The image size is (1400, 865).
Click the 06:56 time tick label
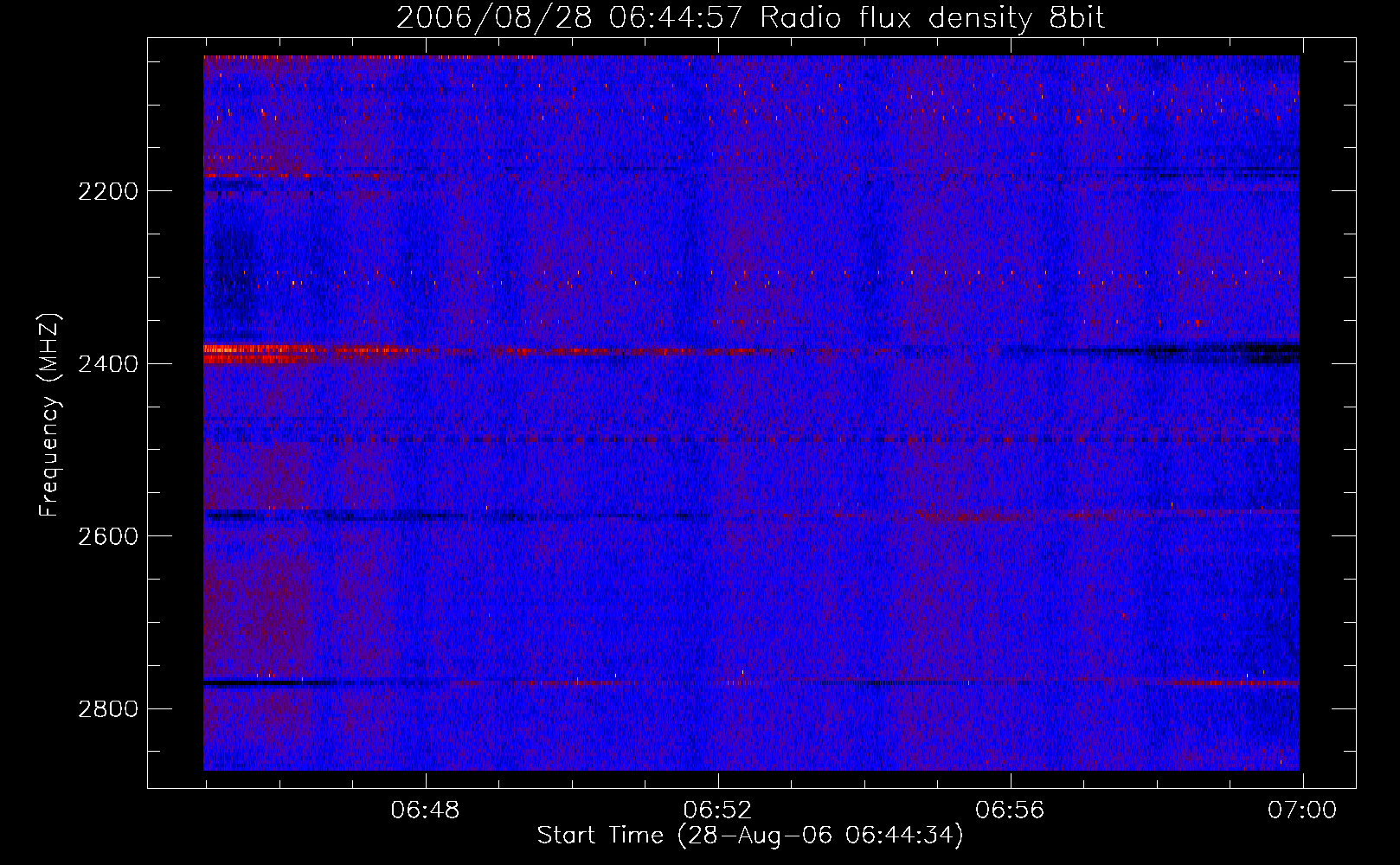(x=1010, y=811)
